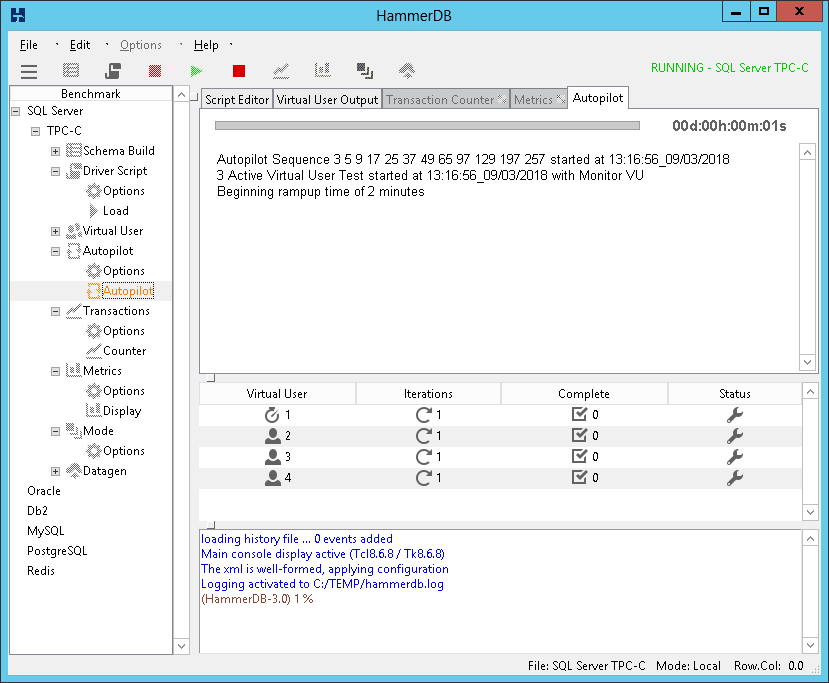The image size is (829, 683).
Task: Open Options under Driver Script
Action: point(123,191)
